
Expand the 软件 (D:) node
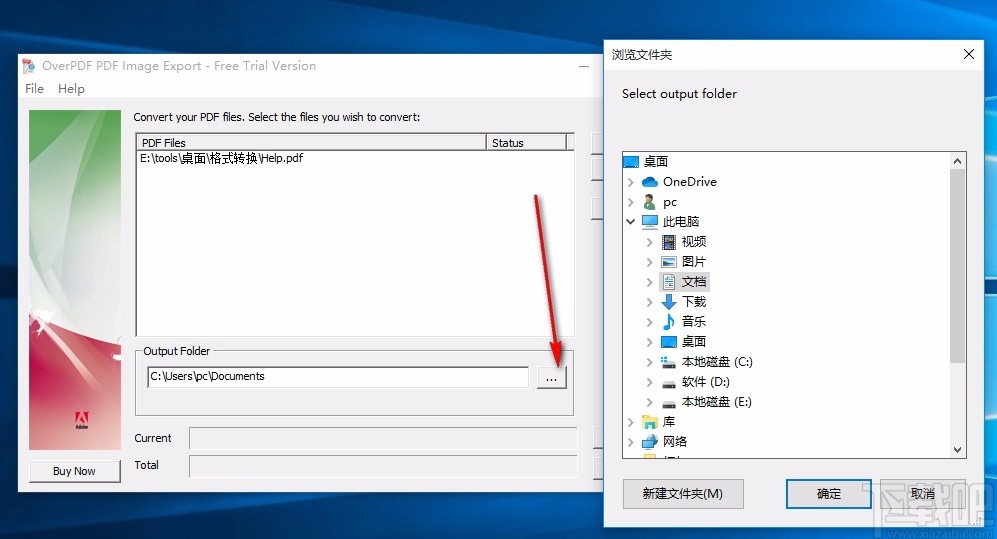point(649,382)
